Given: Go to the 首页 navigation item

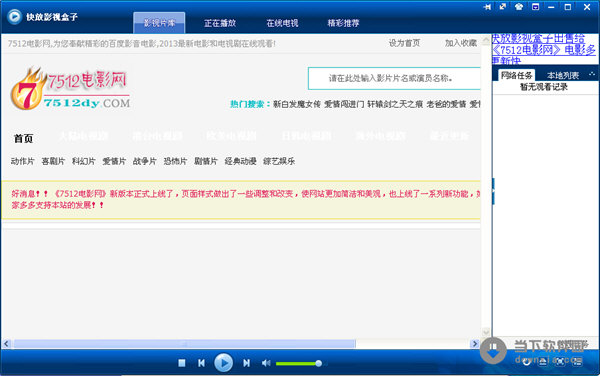Looking at the screenshot, I should pos(23,138).
